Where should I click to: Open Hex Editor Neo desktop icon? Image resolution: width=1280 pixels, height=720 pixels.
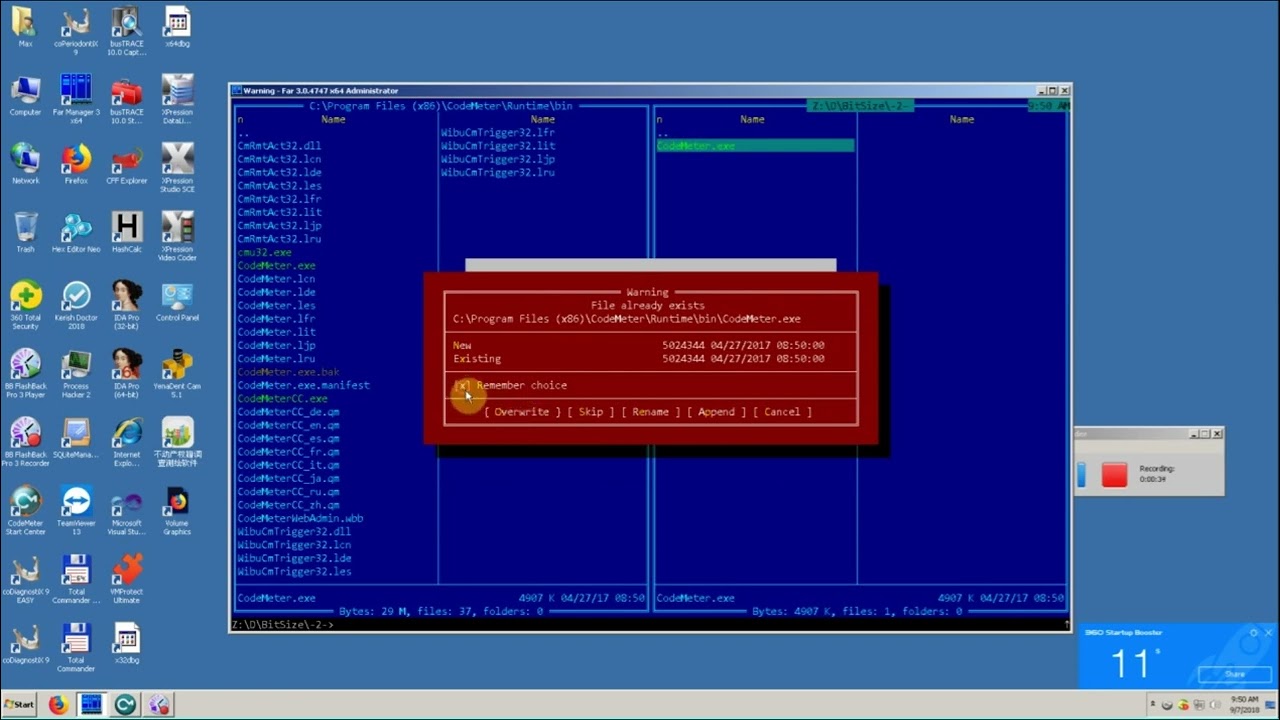click(75, 232)
